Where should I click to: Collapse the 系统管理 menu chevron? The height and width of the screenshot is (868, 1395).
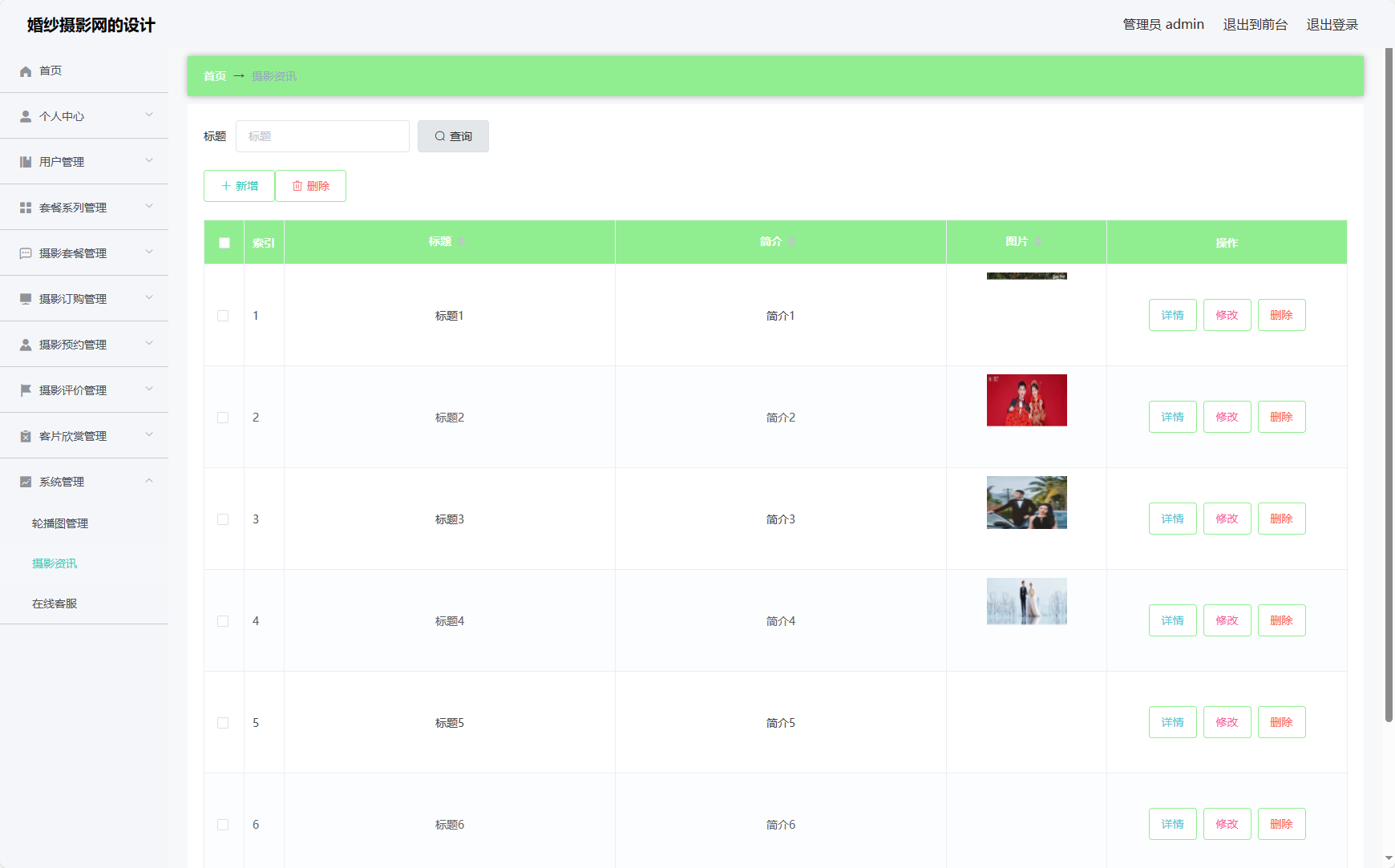coord(149,482)
